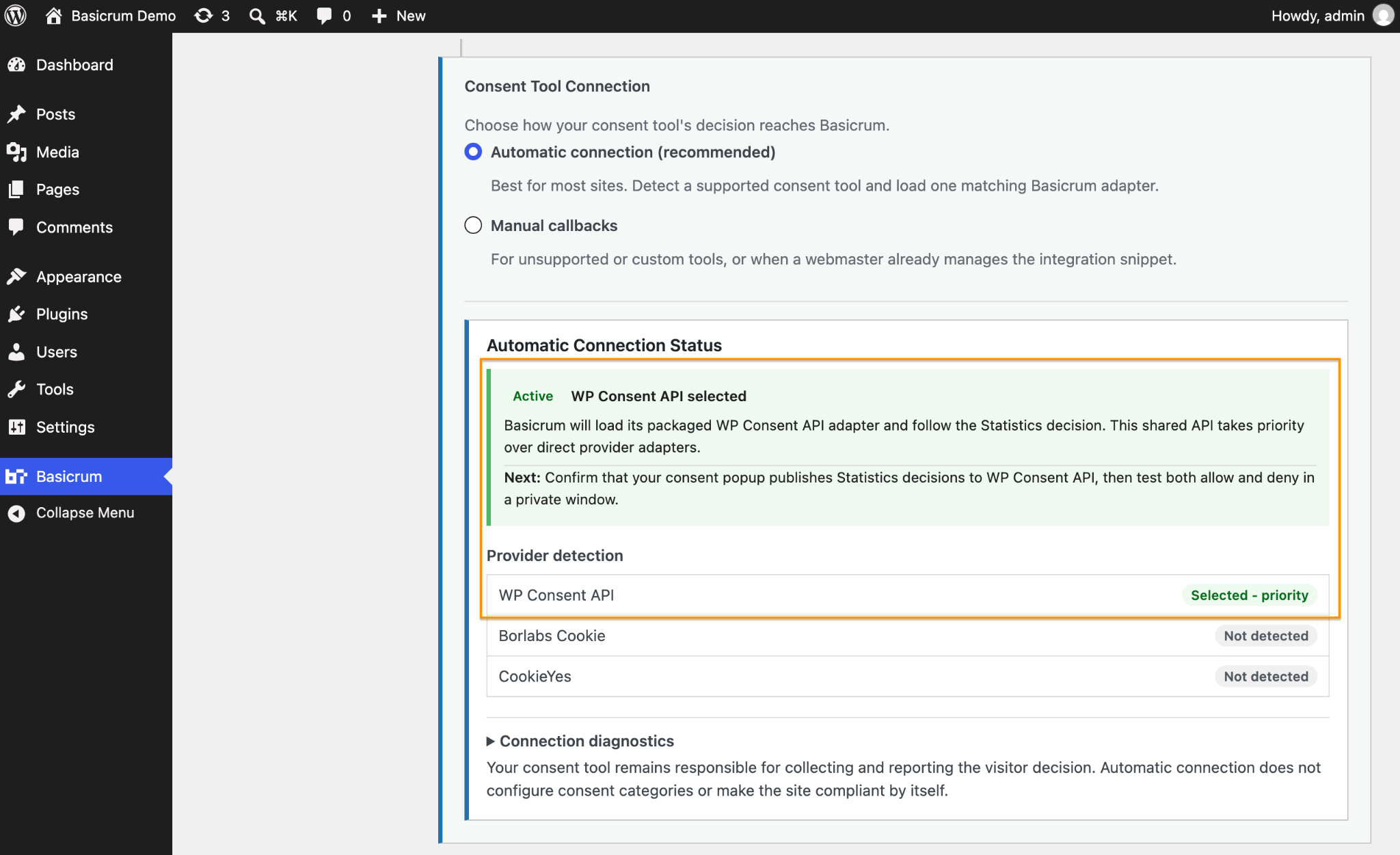This screenshot has width=1400, height=855.
Task: Open Plugins menu item
Action: (x=62, y=314)
